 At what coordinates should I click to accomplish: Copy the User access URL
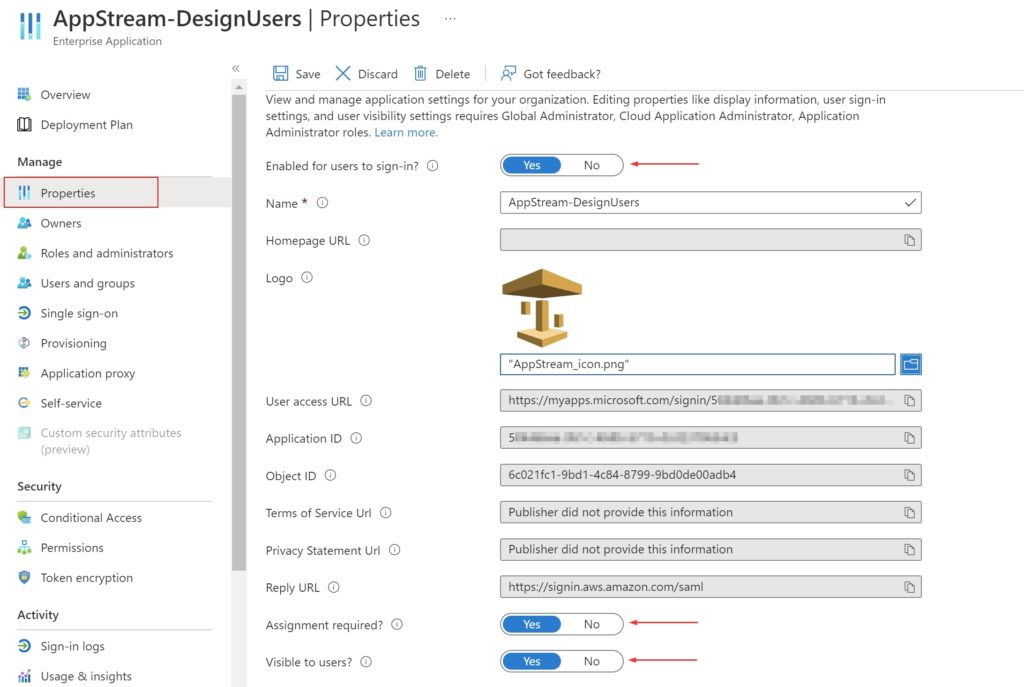(x=909, y=400)
